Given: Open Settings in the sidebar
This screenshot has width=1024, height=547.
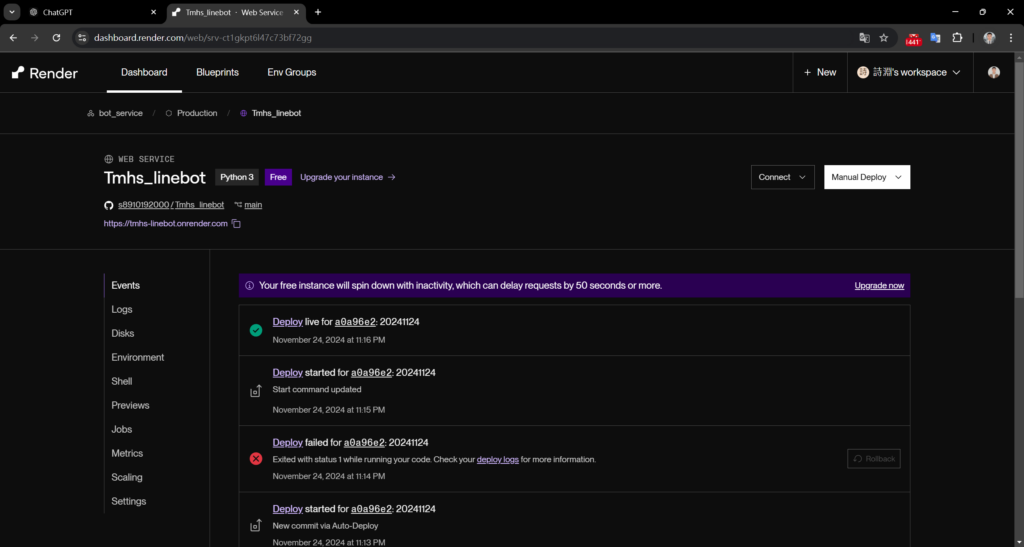Looking at the screenshot, I should pos(129,501).
